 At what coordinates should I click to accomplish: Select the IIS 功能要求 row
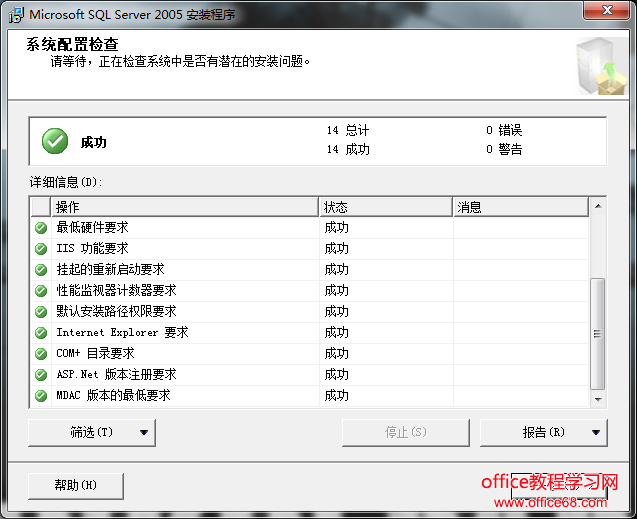tap(310, 249)
